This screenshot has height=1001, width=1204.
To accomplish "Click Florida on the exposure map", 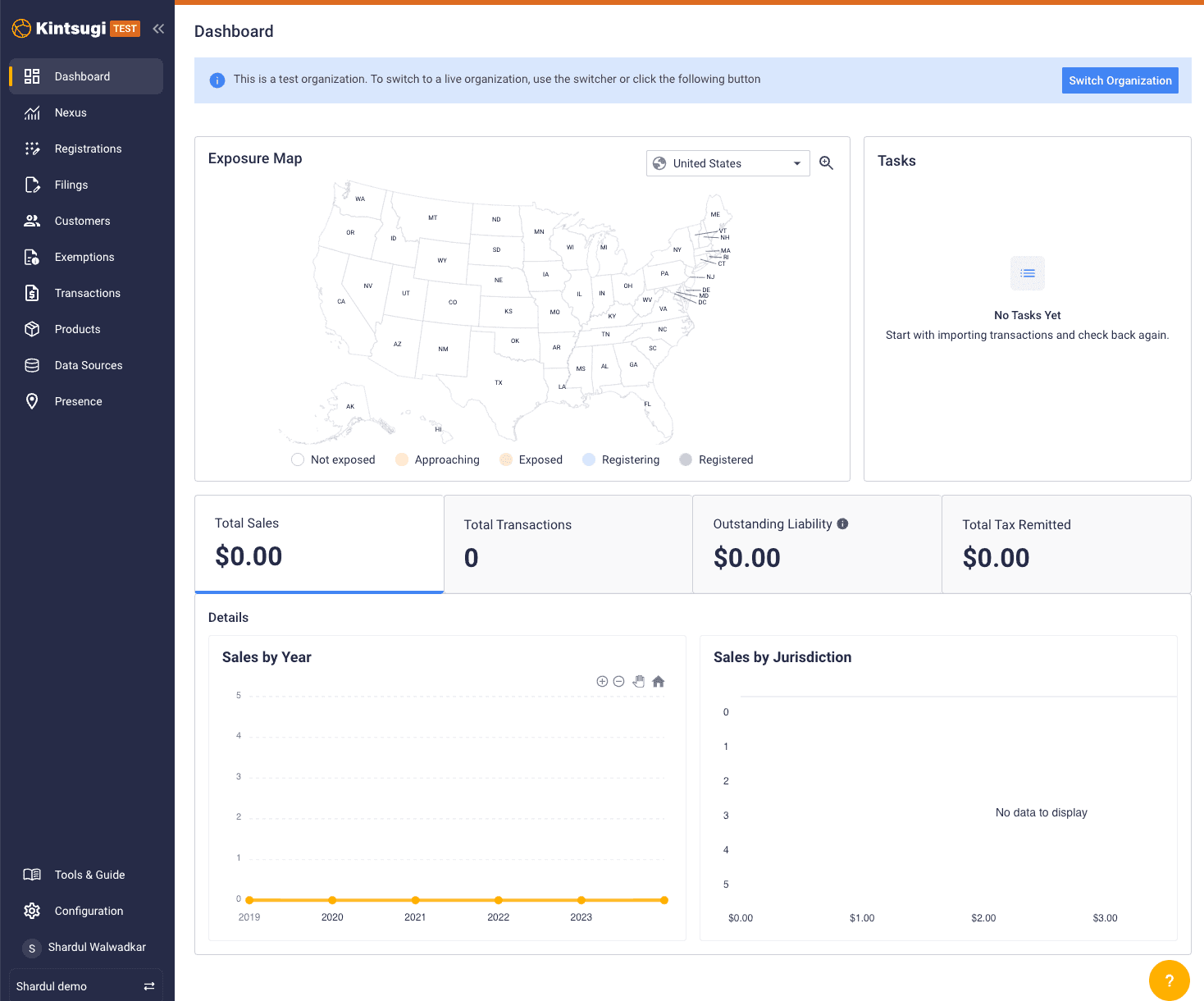I will pos(647,404).
